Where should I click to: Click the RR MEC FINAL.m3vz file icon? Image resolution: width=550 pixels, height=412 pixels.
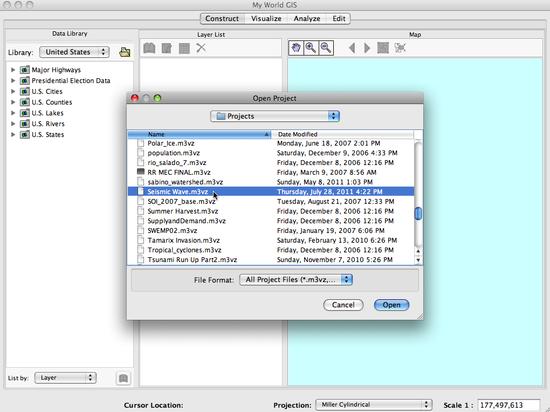141,172
